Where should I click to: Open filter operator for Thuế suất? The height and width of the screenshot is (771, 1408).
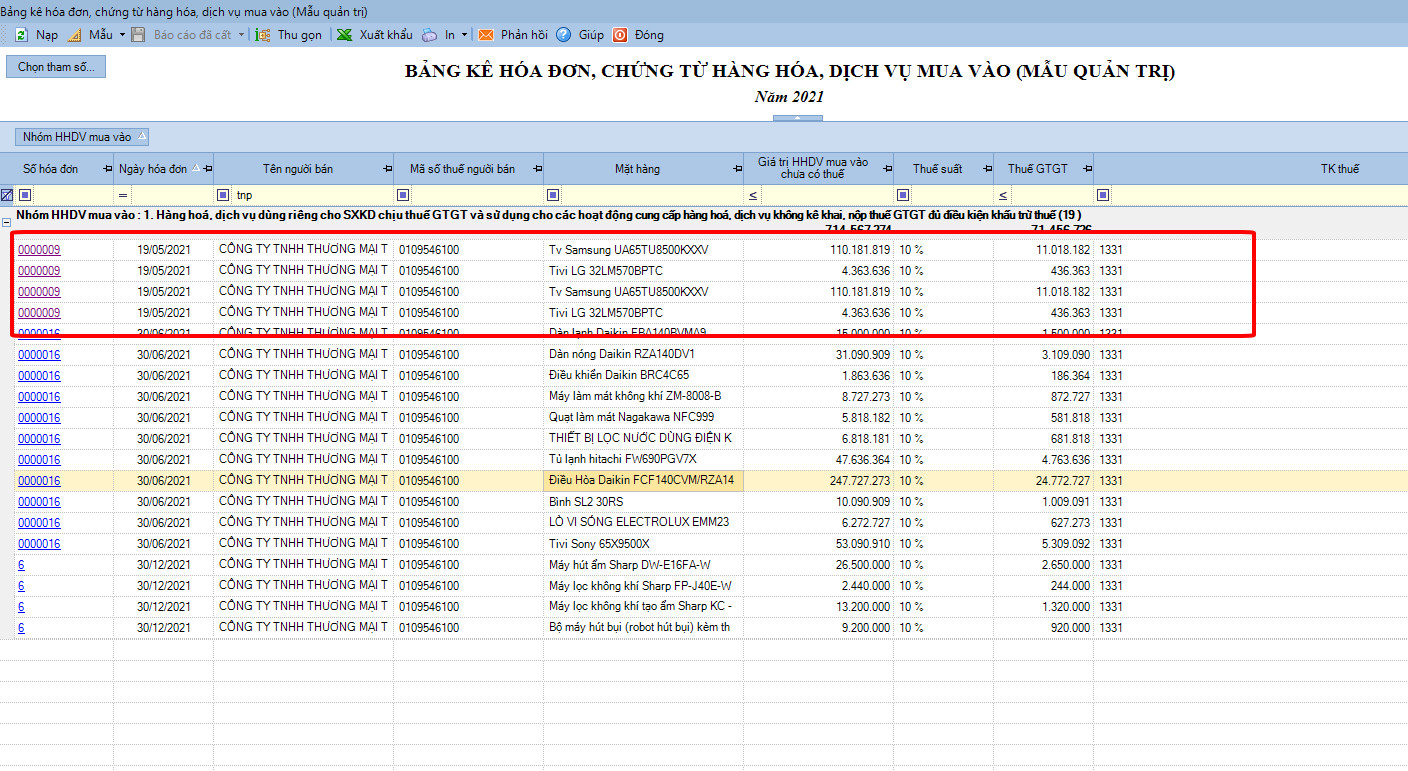point(903,195)
